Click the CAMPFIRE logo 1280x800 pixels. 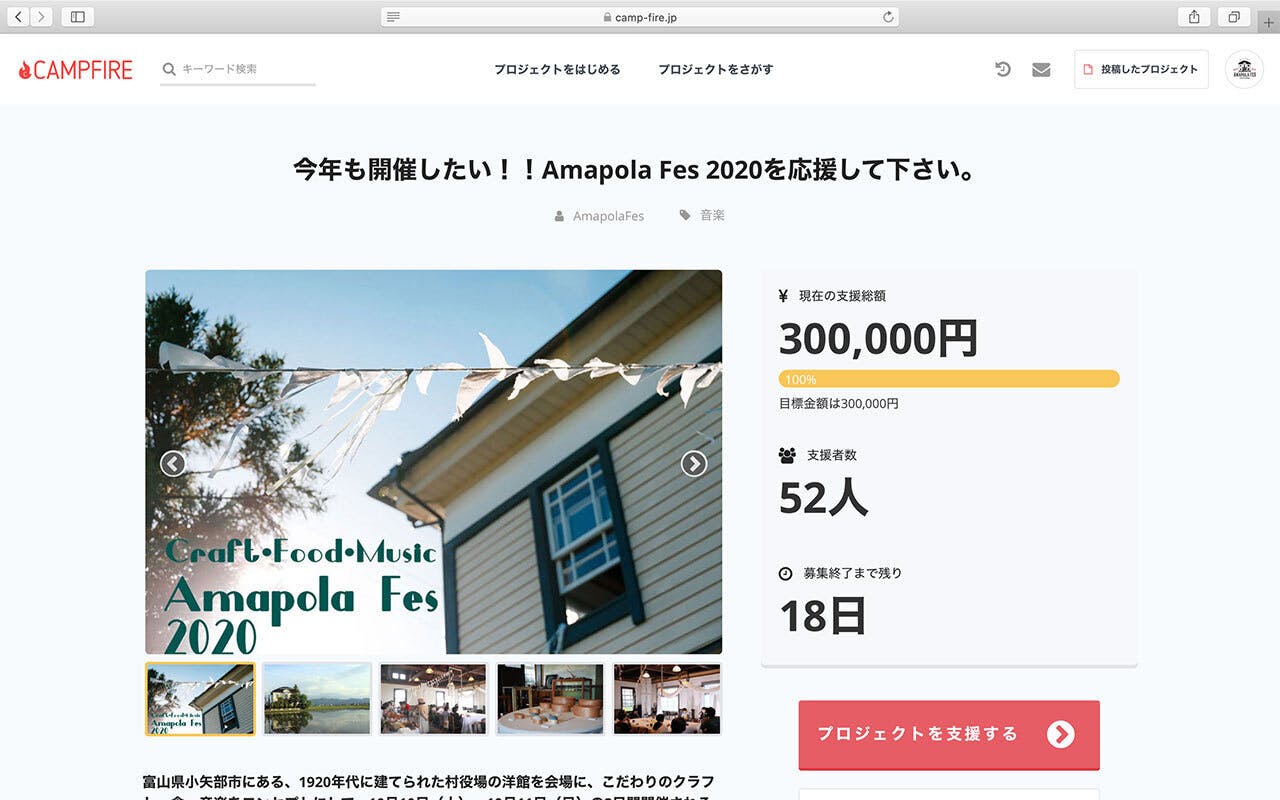pos(76,69)
